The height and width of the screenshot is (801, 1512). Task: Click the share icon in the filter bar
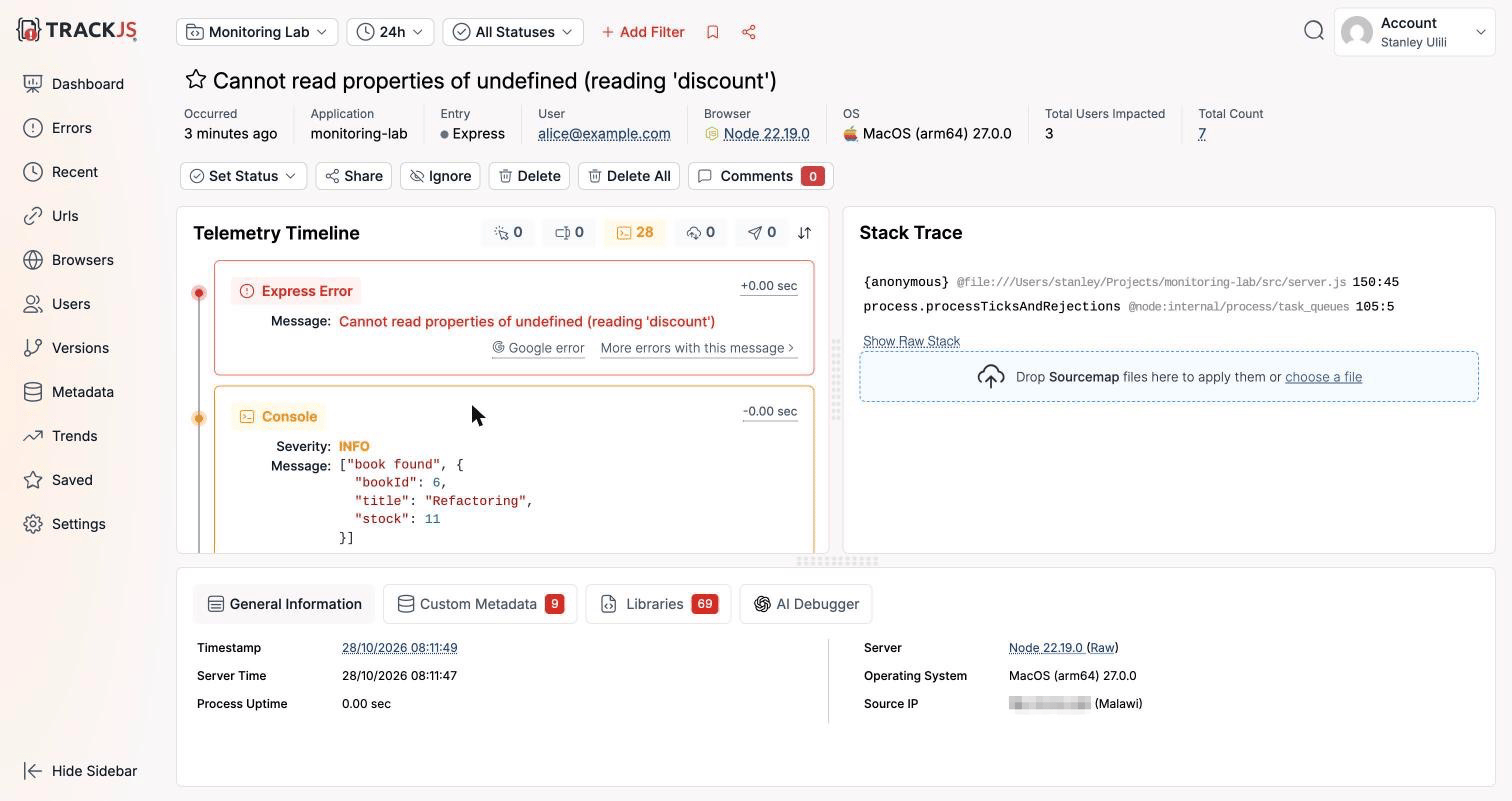click(x=749, y=32)
